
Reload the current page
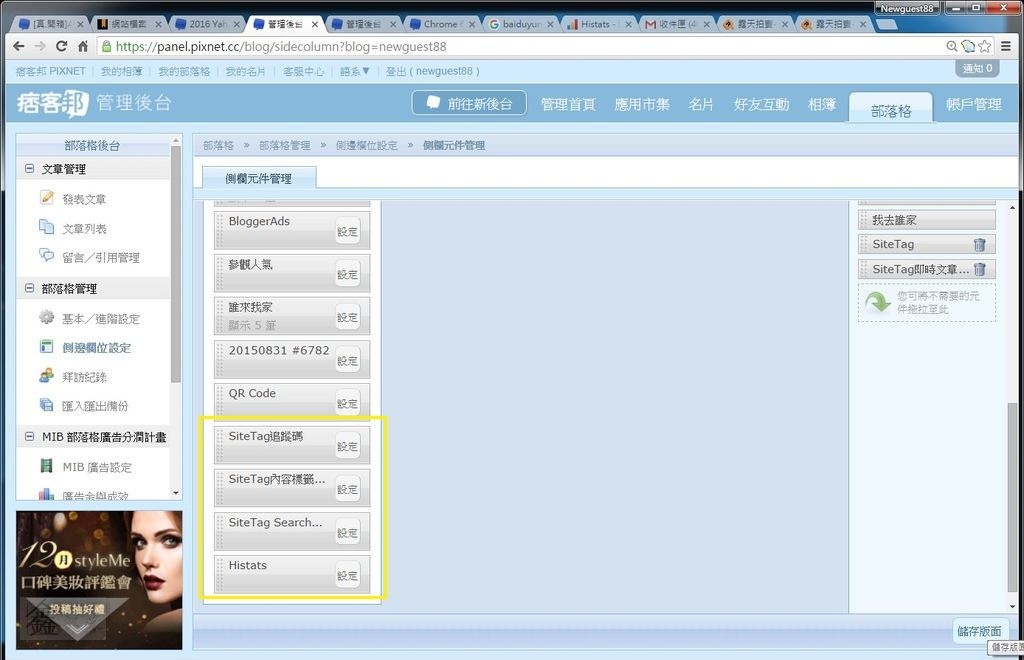(x=61, y=46)
